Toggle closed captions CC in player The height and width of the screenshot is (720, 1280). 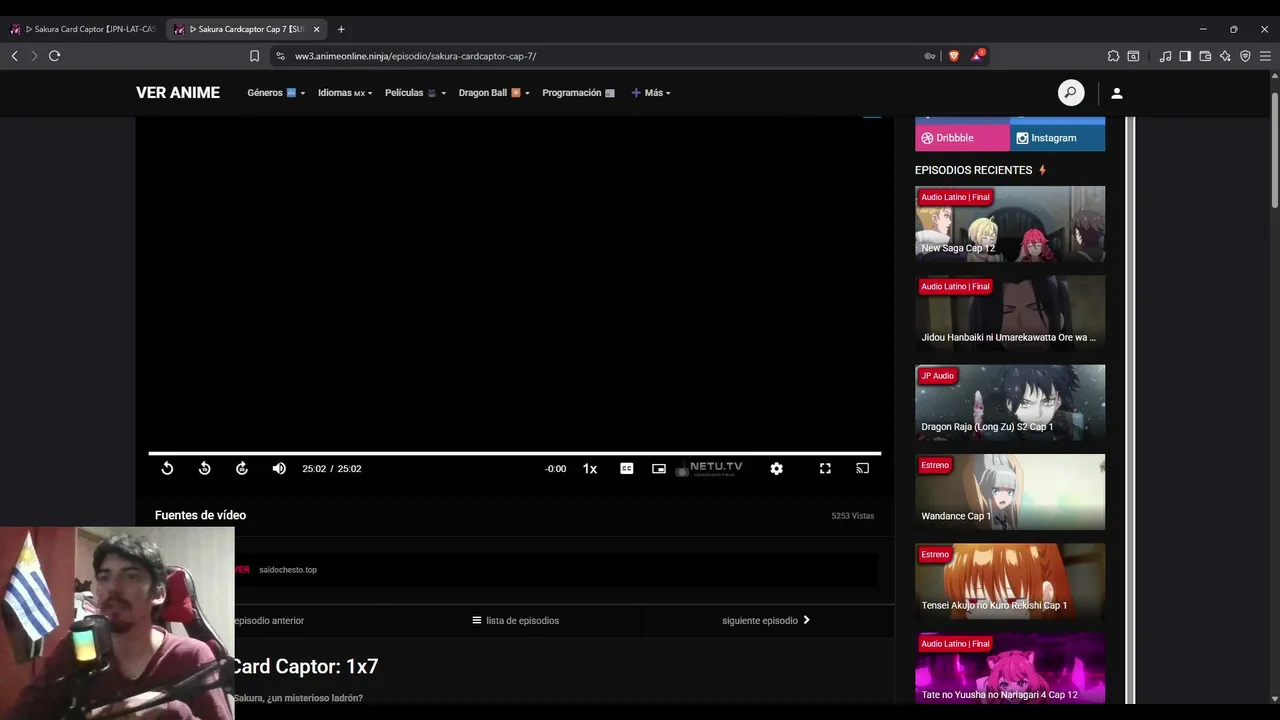click(x=626, y=468)
